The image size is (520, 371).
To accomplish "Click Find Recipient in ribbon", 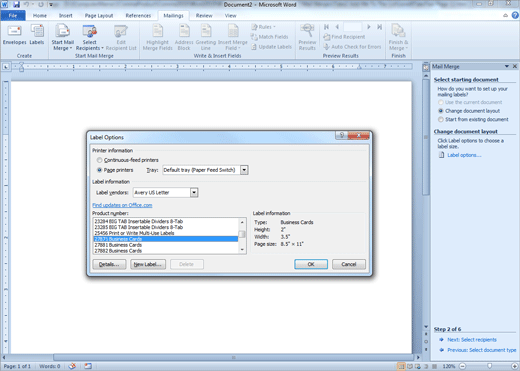I will [344, 37].
